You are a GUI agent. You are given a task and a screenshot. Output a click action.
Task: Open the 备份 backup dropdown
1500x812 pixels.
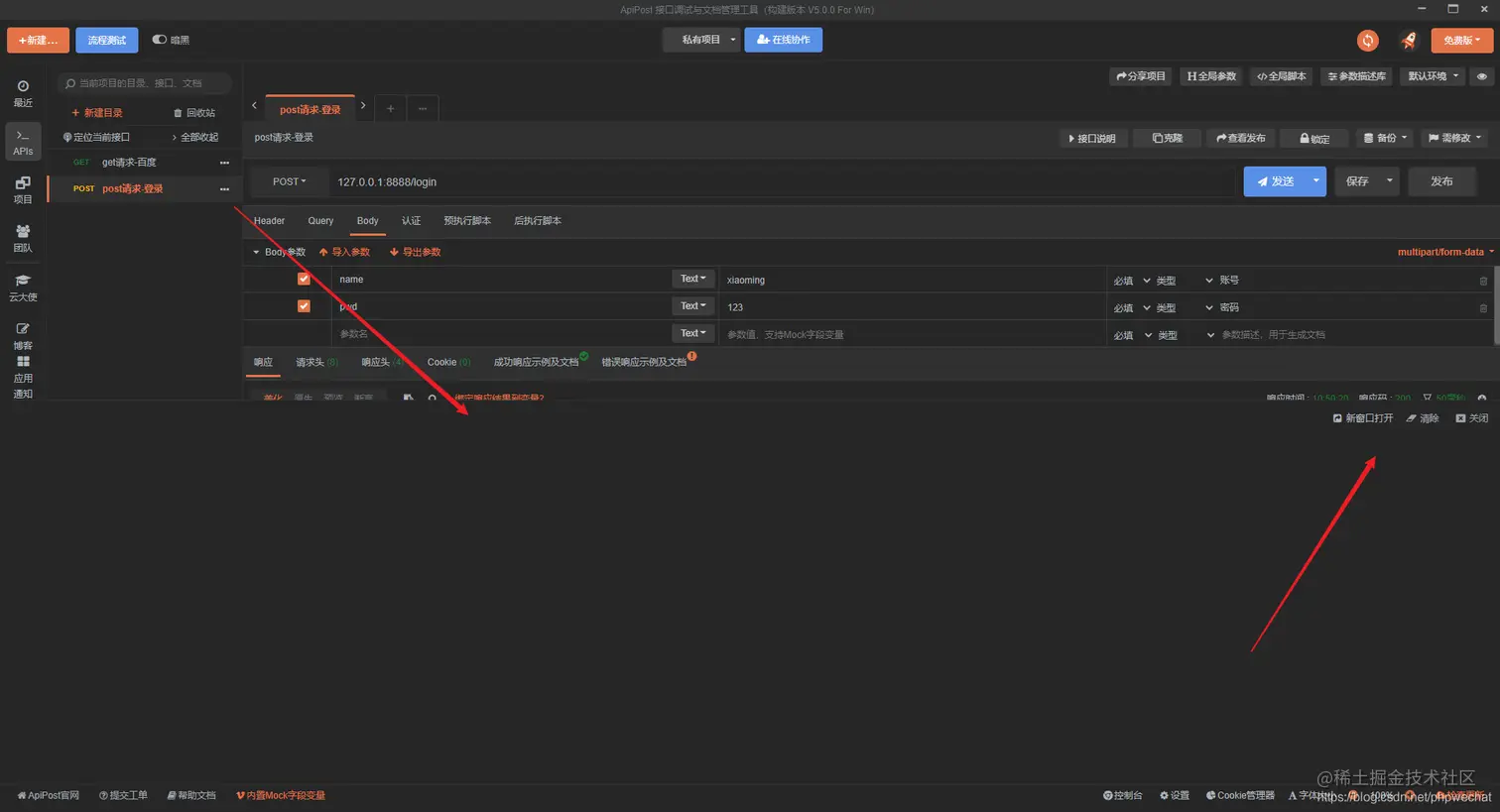(1385, 138)
